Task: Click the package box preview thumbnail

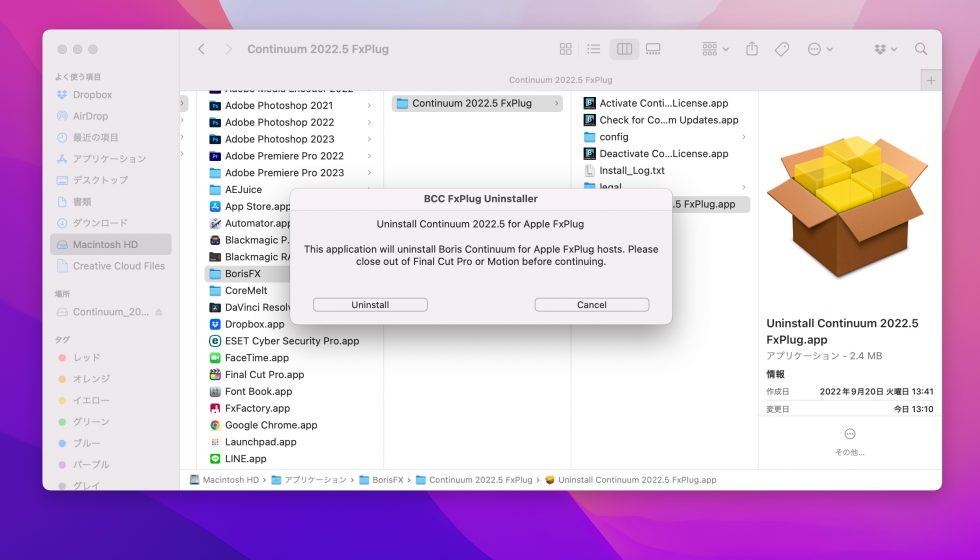Action: click(848, 207)
